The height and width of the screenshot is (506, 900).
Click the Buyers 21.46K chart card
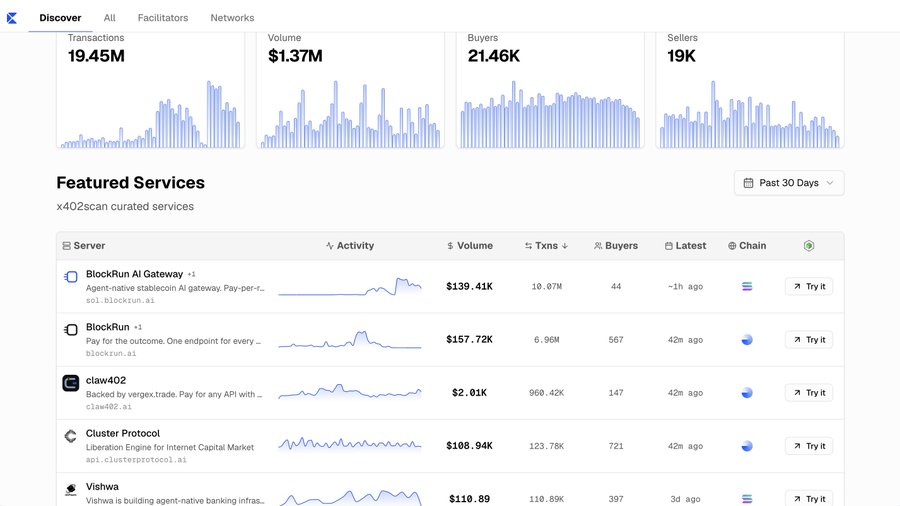(x=550, y=90)
